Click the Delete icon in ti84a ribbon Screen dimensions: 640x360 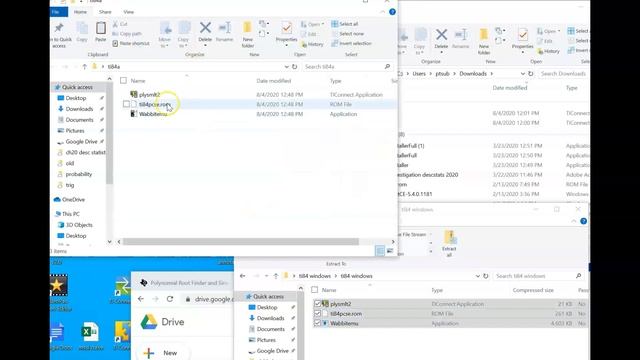205,28
